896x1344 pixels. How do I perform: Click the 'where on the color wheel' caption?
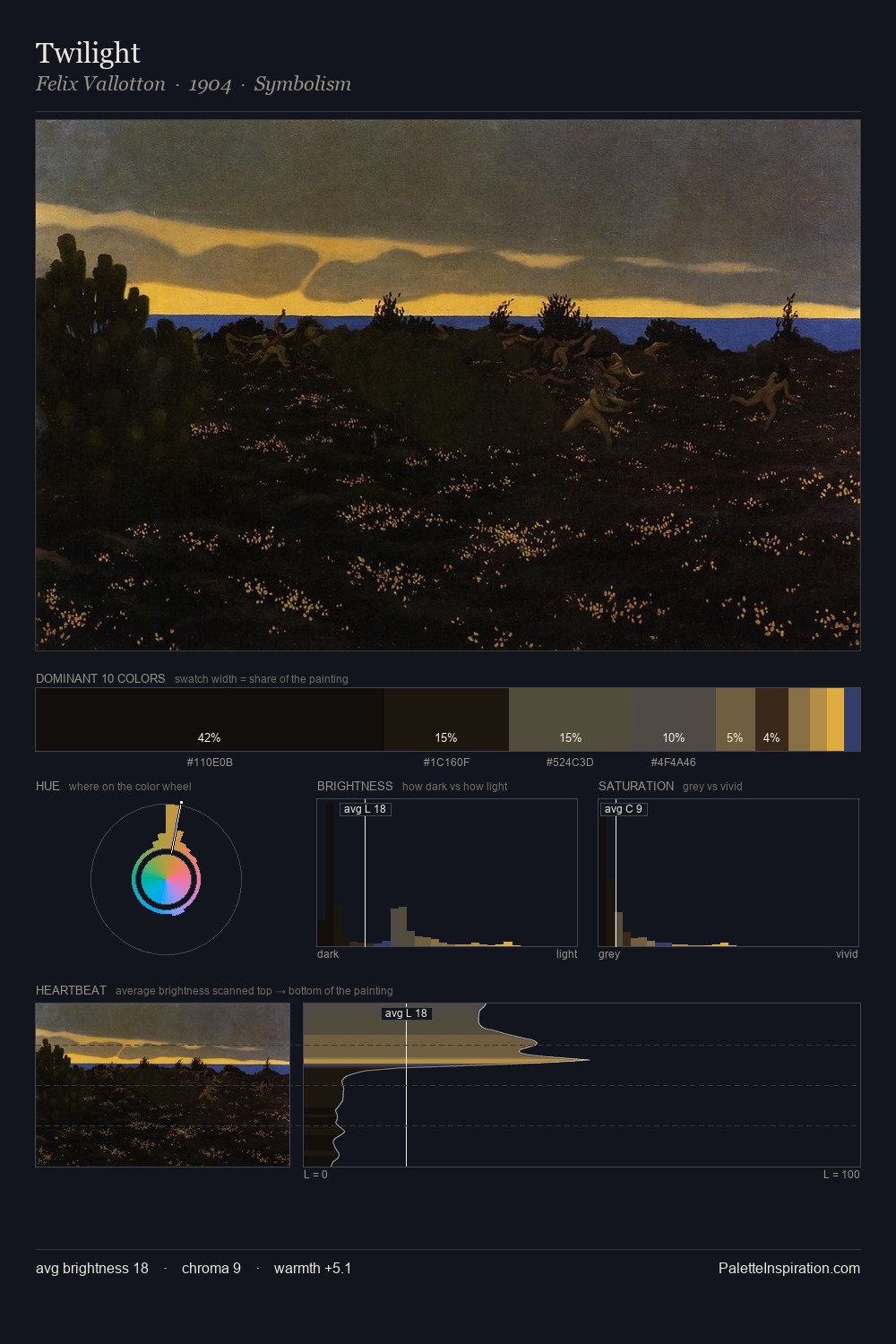[130, 787]
